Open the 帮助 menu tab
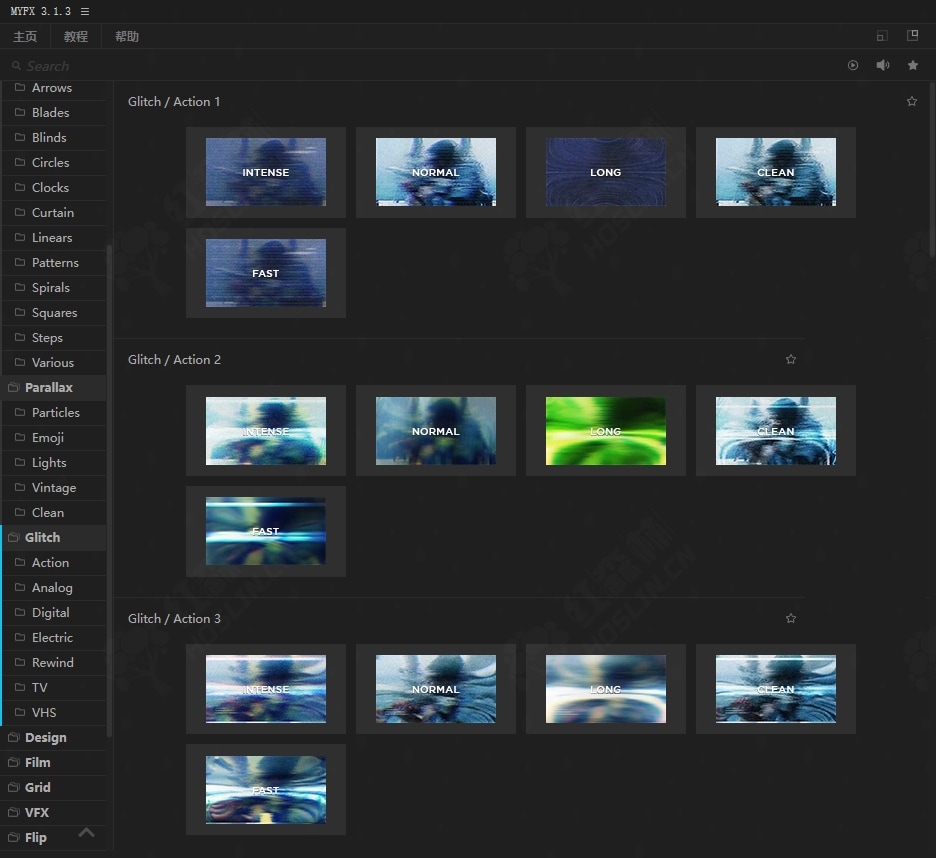The width and height of the screenshot is (936, 858). 127,37
